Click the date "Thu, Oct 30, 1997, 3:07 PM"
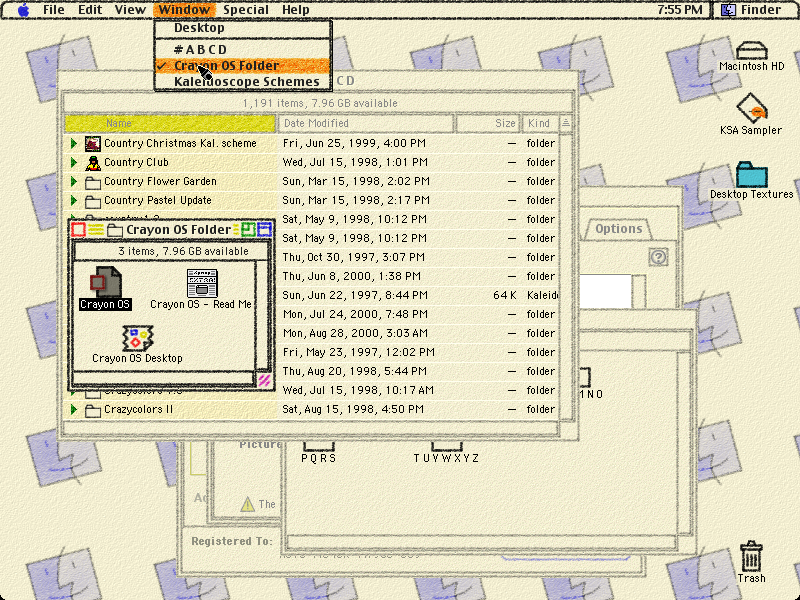The height and width of the screenshot is (600, 800). tap(354, 257)
